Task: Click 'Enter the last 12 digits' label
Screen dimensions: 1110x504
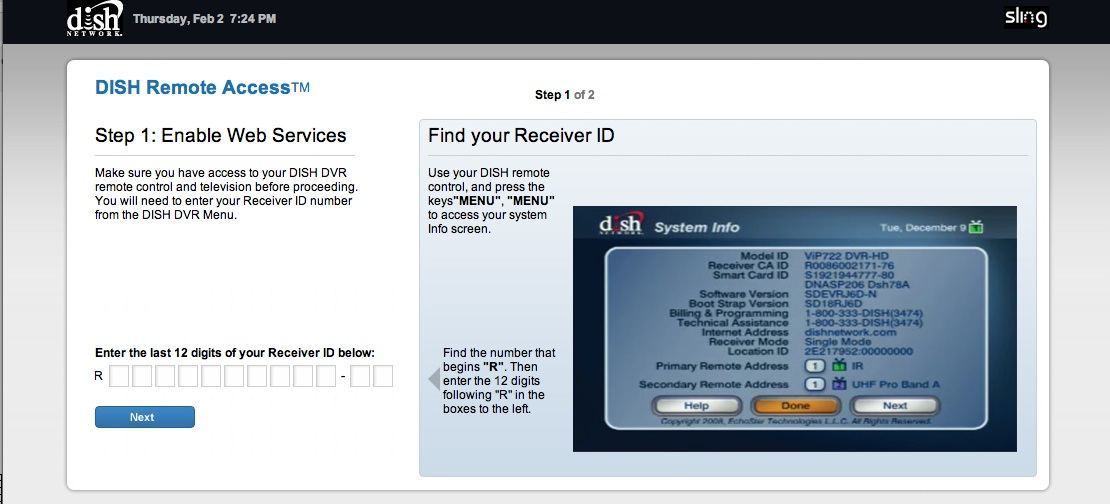Action: [x=235, y=353]
